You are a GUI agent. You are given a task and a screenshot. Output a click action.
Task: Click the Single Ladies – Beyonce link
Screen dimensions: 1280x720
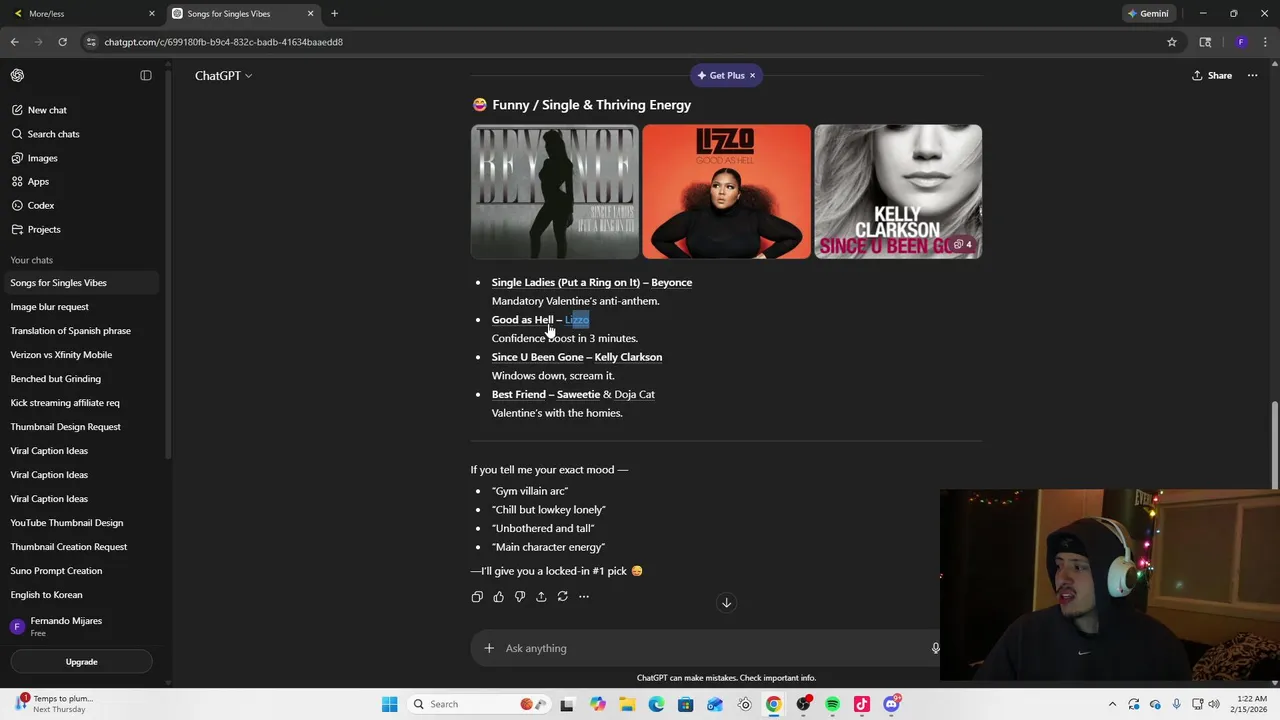click(592, 282)
